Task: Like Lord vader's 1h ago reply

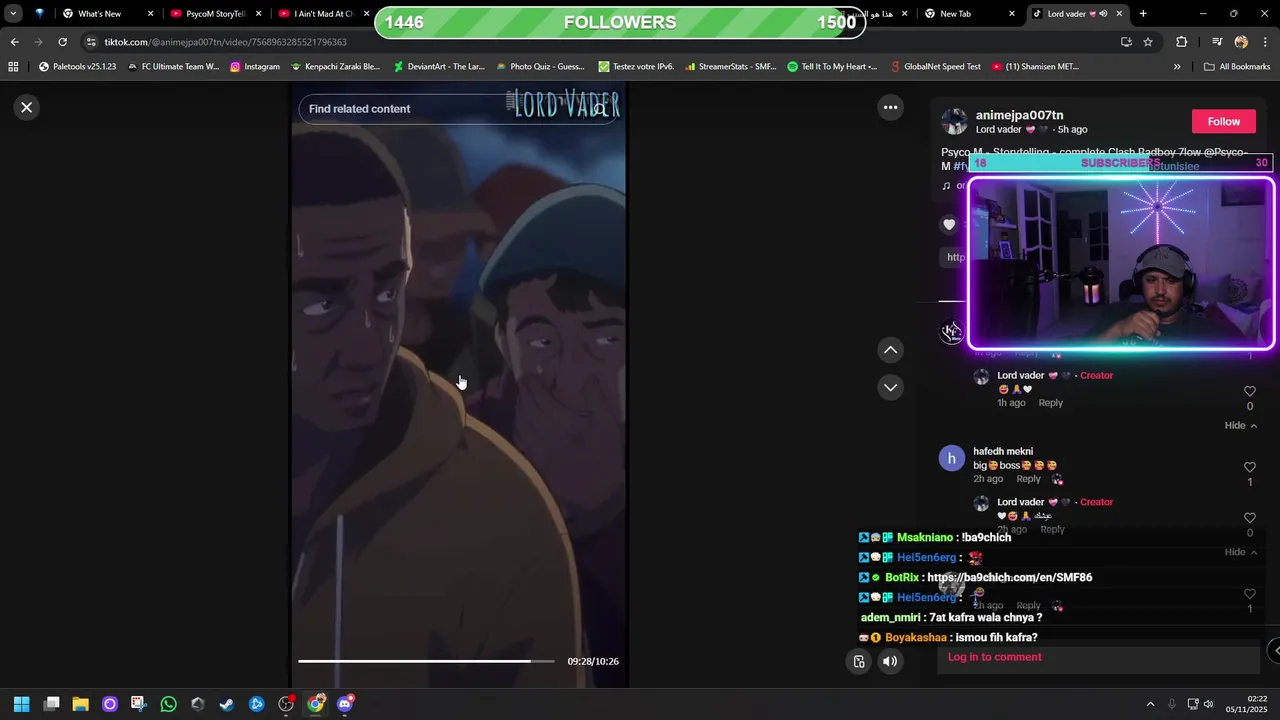Action: coord(1249,391)
